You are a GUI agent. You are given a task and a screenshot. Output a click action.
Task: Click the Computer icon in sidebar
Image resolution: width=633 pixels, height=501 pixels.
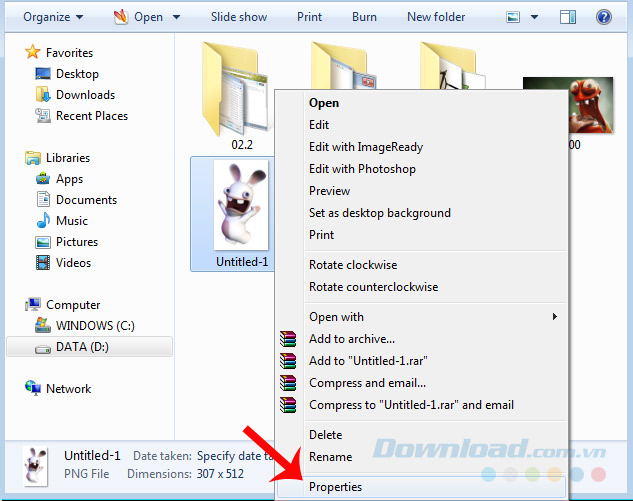click(x=33, y=304)
